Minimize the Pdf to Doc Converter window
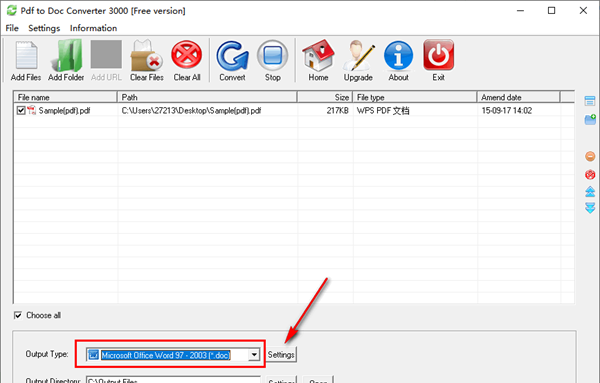This screenshot has width=600, height=383. pos(520,10)
